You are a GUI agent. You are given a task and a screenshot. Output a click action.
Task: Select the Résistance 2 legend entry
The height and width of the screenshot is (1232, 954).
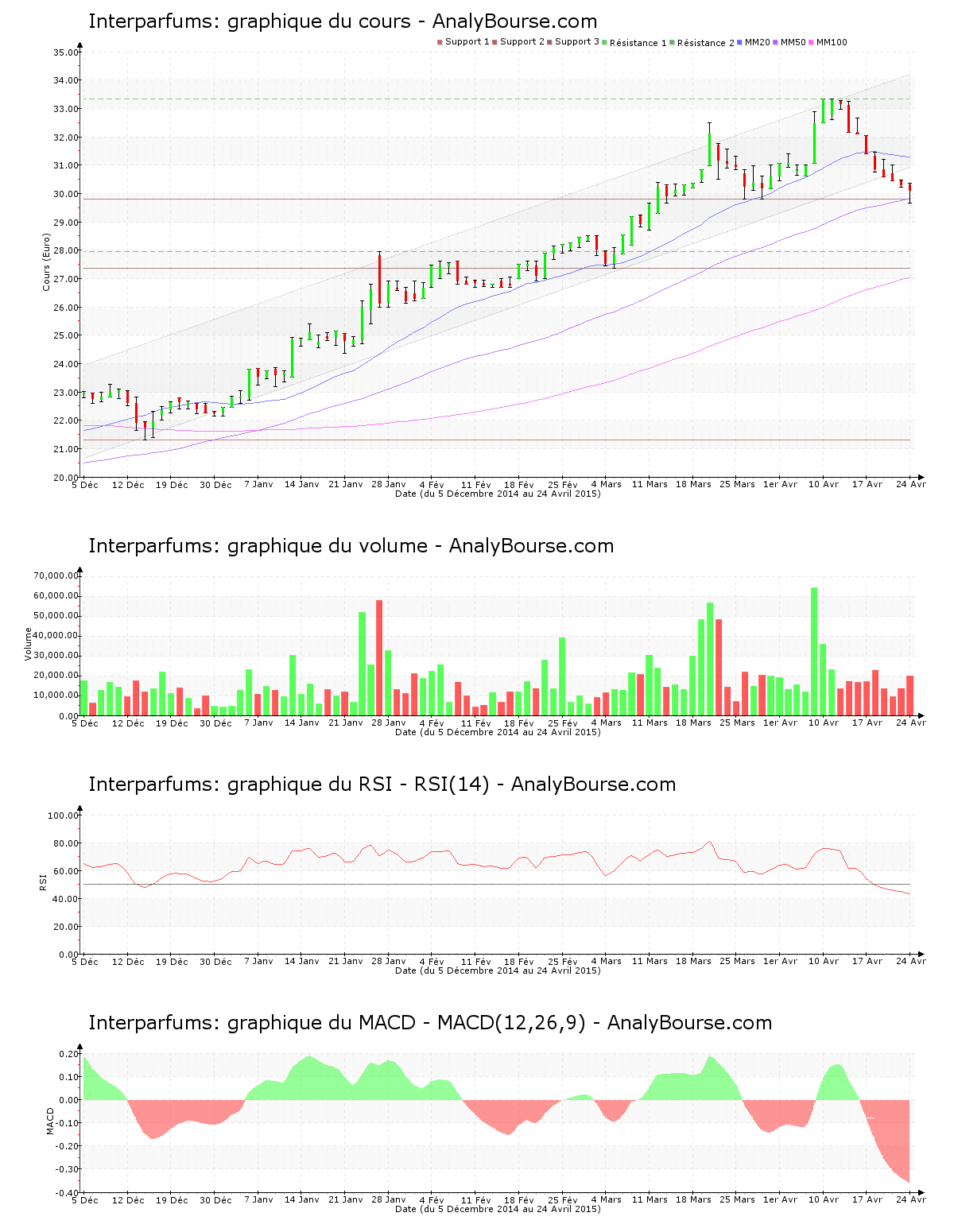[702, 43]
